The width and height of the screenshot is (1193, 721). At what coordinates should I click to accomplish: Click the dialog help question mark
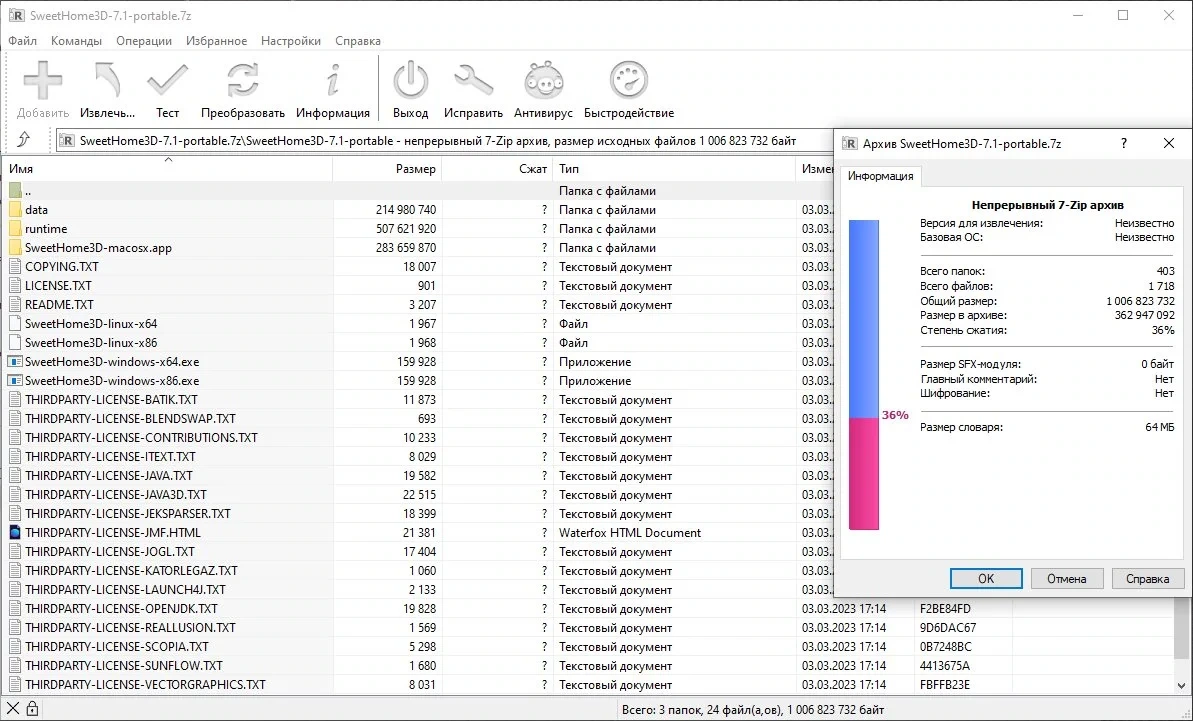[x=1124, y=143]
